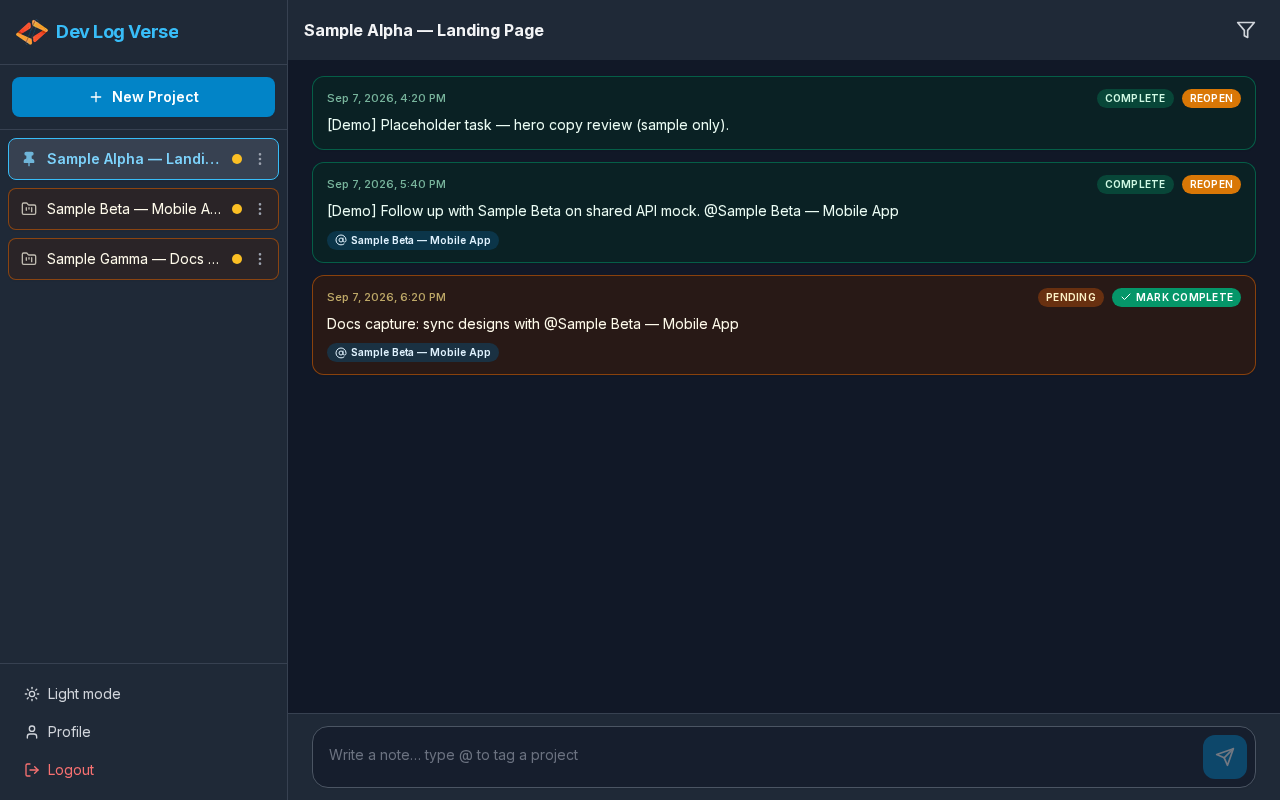Click yellow status dot on Sample Alpha
The height and width of the screenshot is (800, 1280).
(237, 159)
